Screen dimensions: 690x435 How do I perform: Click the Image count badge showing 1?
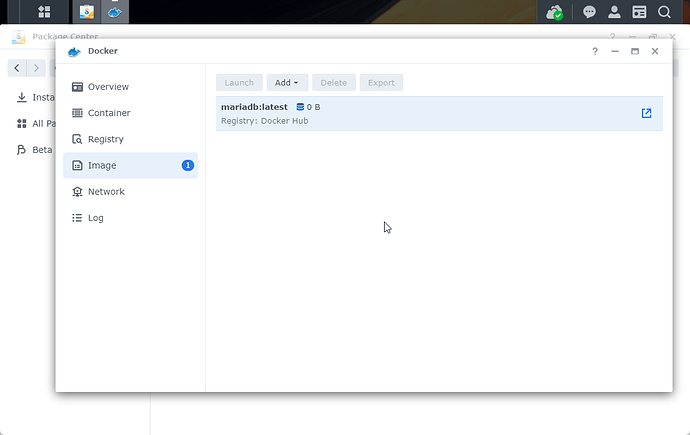pyautogui.click(x=188, y=165)
